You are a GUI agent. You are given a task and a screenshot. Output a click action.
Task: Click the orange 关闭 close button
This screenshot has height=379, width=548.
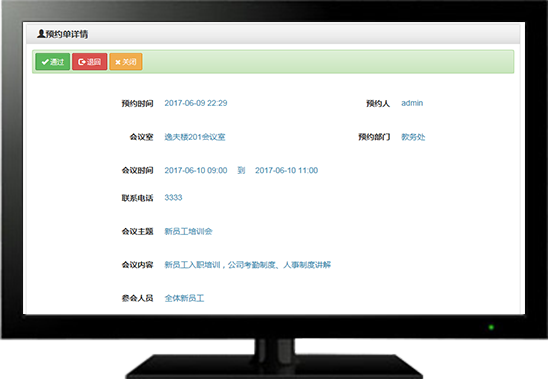click(126, 62)
